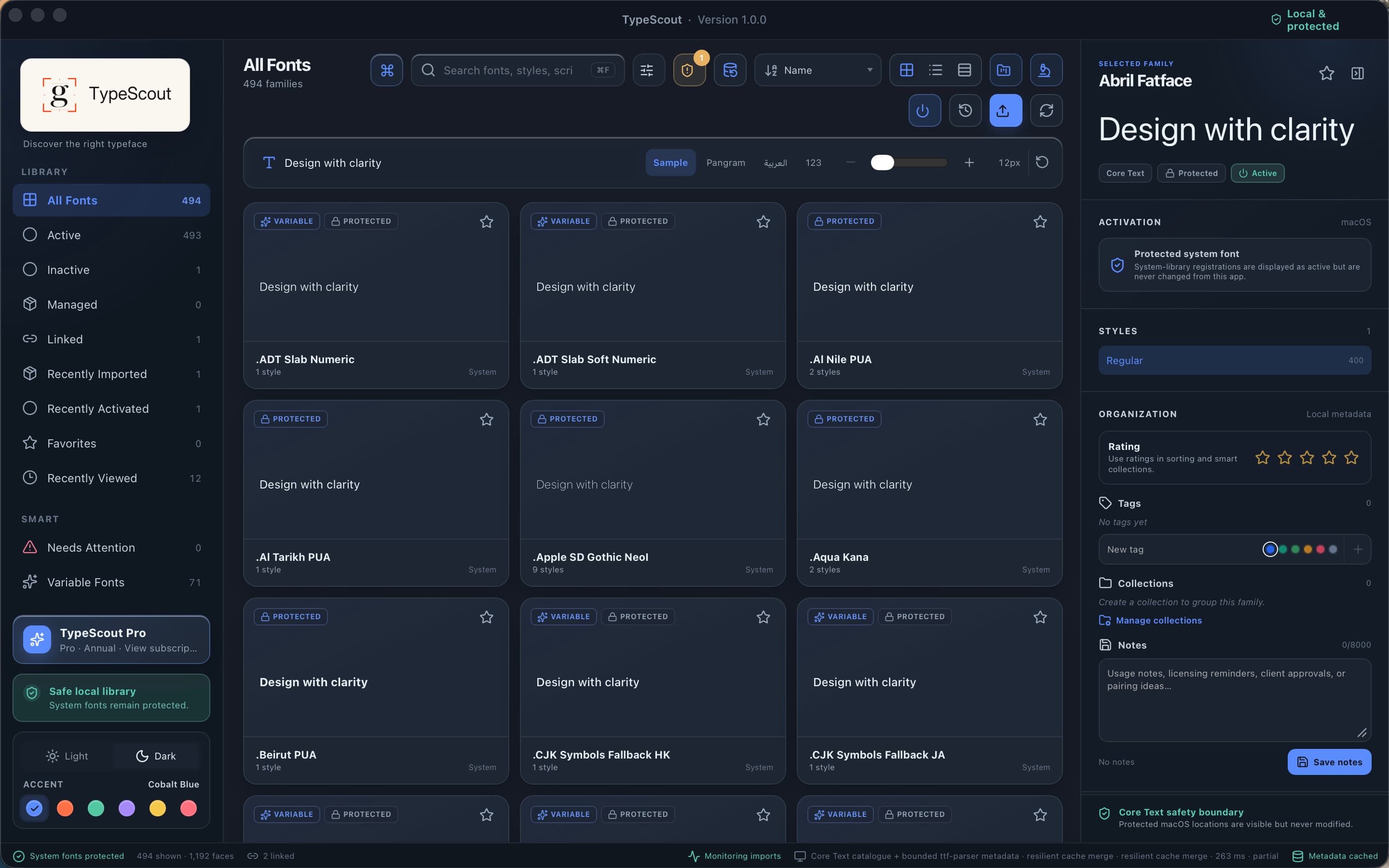Open the Name sort dropdown
The width and height of the screenshot is (1389, 868).
point(817,70)
